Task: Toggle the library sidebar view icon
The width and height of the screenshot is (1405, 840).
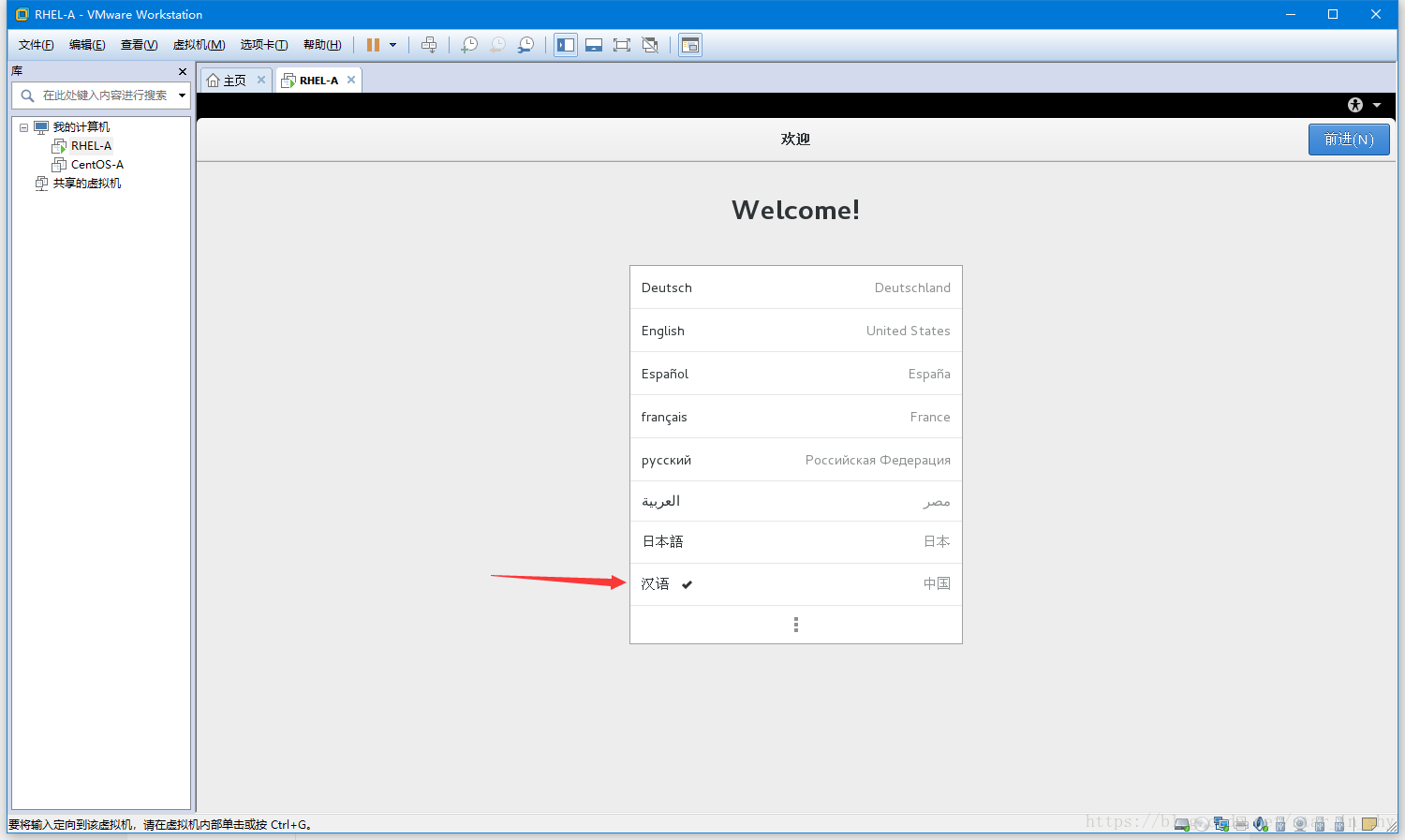Action: click(566, 45)
